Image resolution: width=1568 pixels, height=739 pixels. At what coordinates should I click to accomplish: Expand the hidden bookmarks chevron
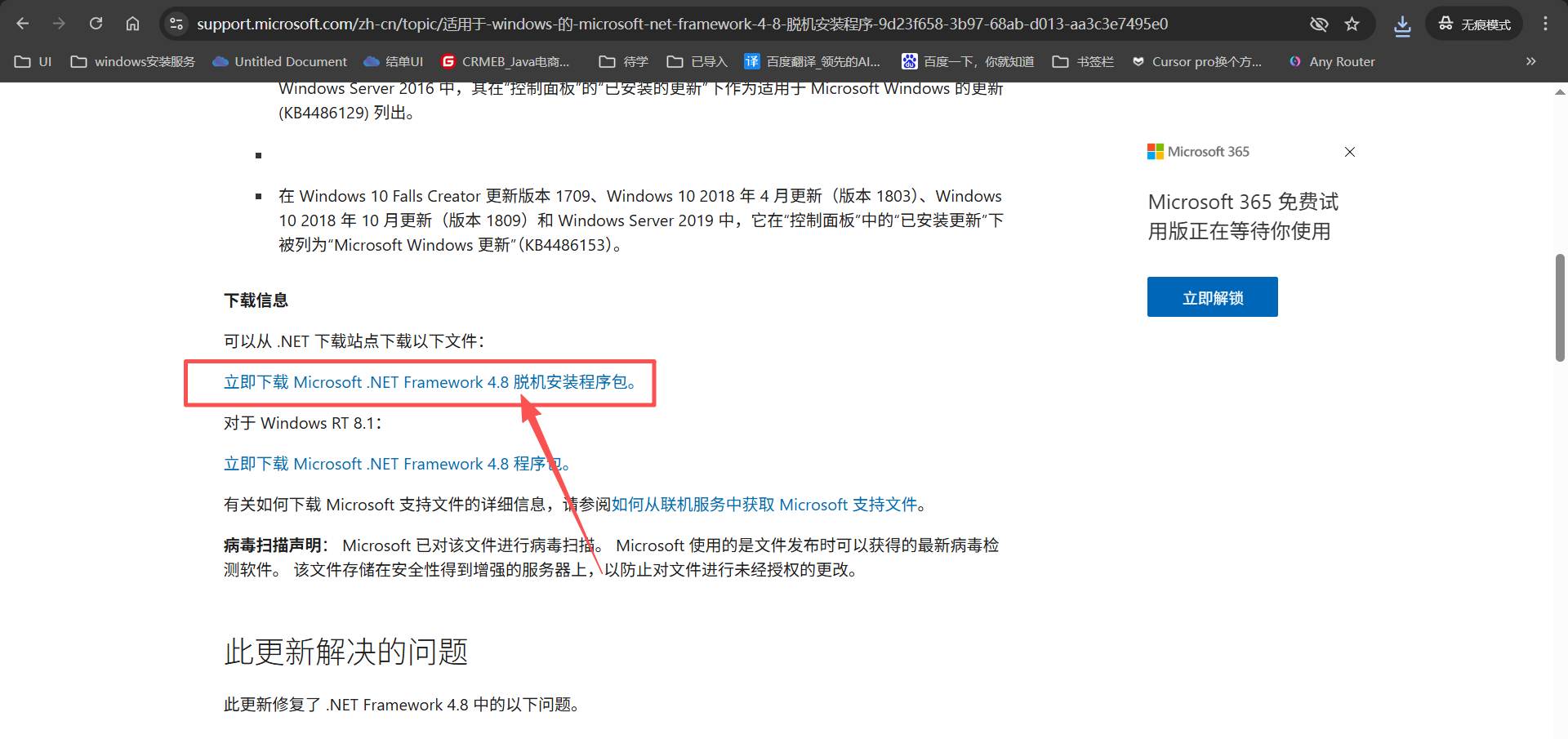pos(1530,61)
